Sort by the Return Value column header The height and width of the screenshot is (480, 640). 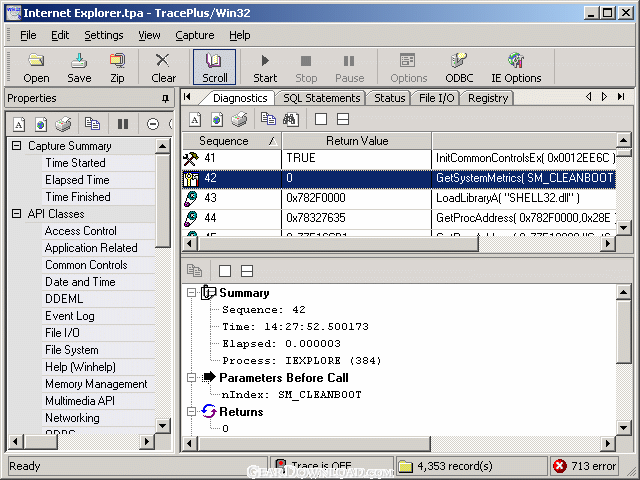pyautogui.click(x=356, y=141)
